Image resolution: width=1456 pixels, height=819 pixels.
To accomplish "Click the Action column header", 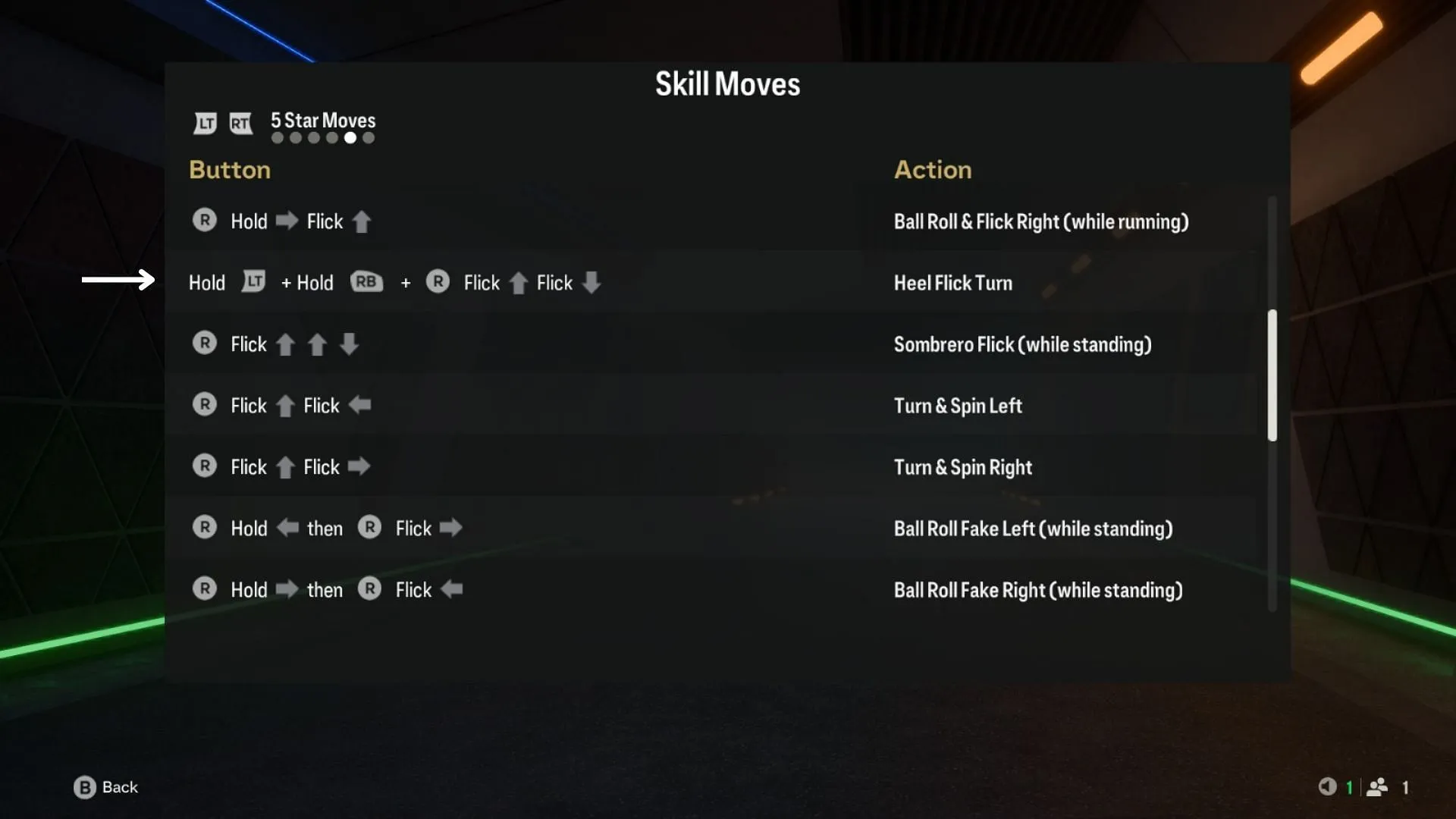I will [x=932, y=169].
